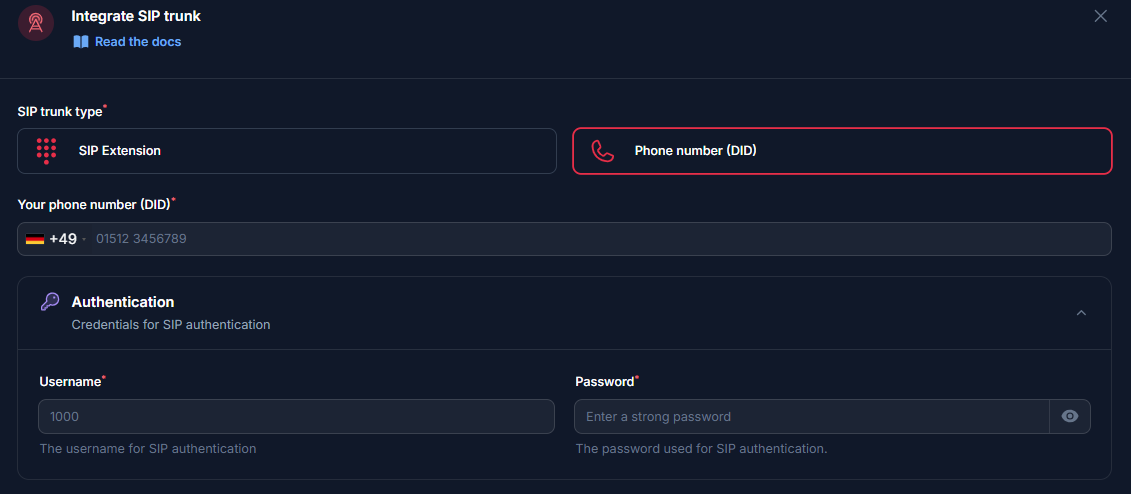Click the purple key Authentication icon
Viewport: 1131px width, 494px height.
pos(49,302)
